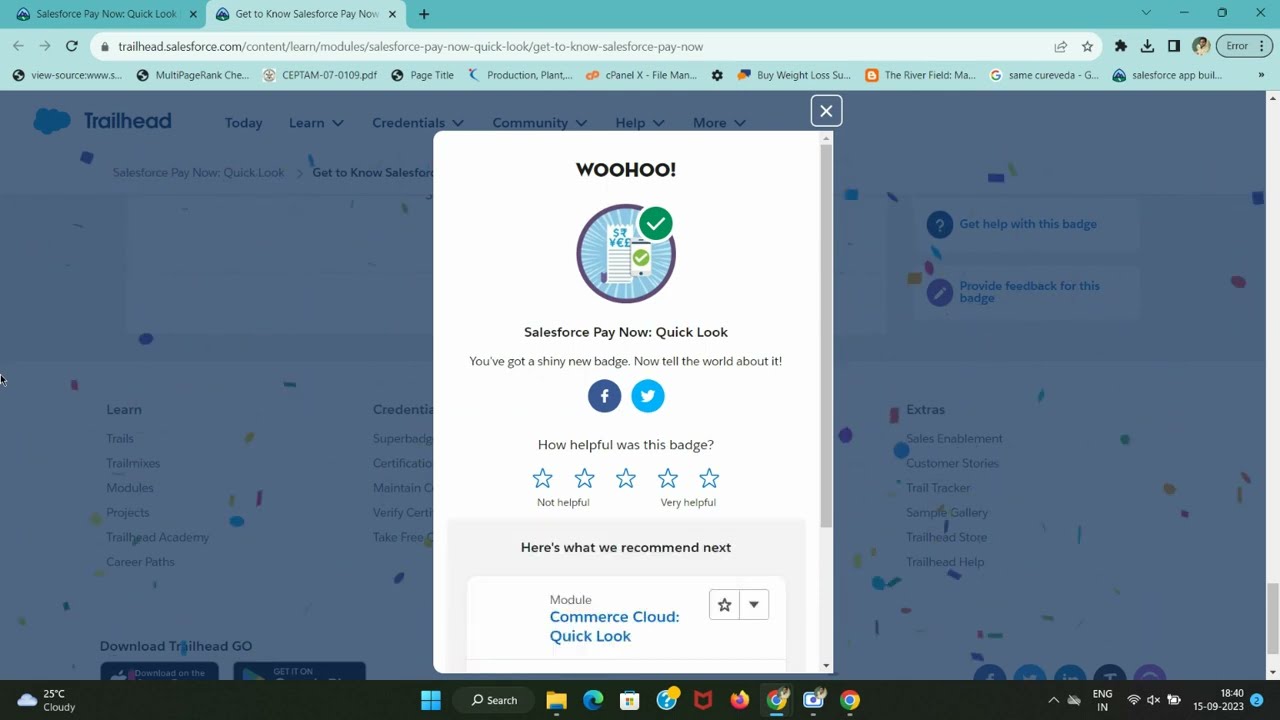The width and height of the screenshot is (1280, 720).
Task: Expand the Community menu
Action: point(540,123)
